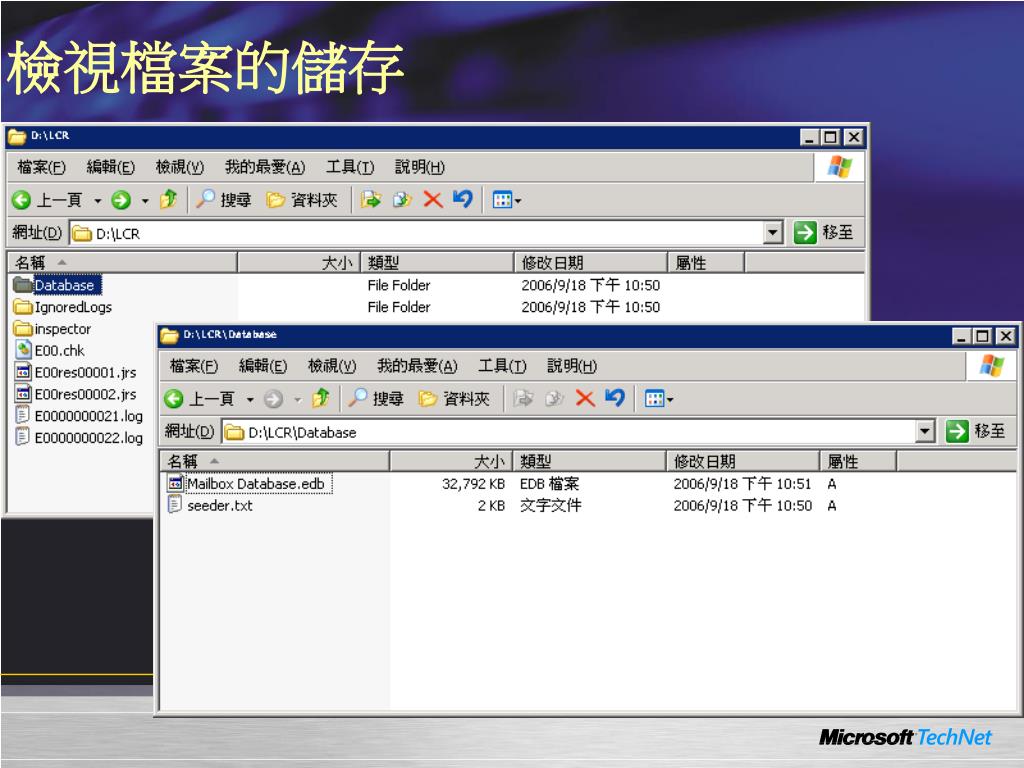Open 我的最愛(A) menu in D:\LCR window
The image size is (1024, 768).
coord(264,167)
